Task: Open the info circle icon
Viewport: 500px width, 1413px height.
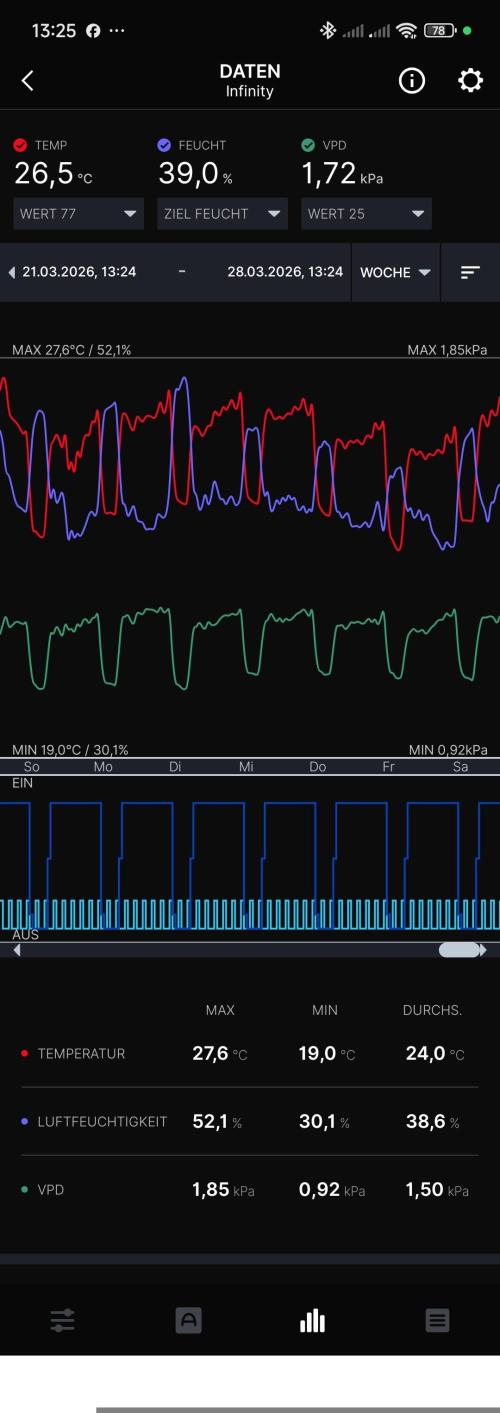Action: (411, 82)
